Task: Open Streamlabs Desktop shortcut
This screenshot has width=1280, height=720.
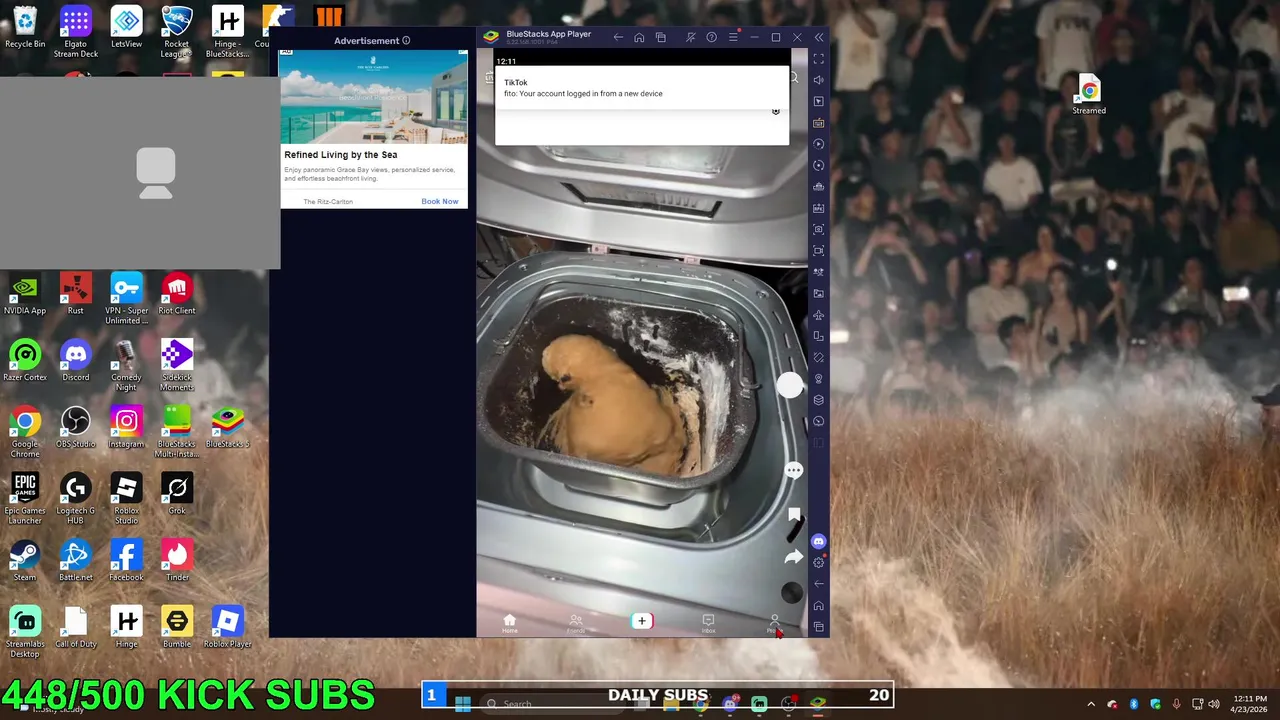Action: pos(25,632)
